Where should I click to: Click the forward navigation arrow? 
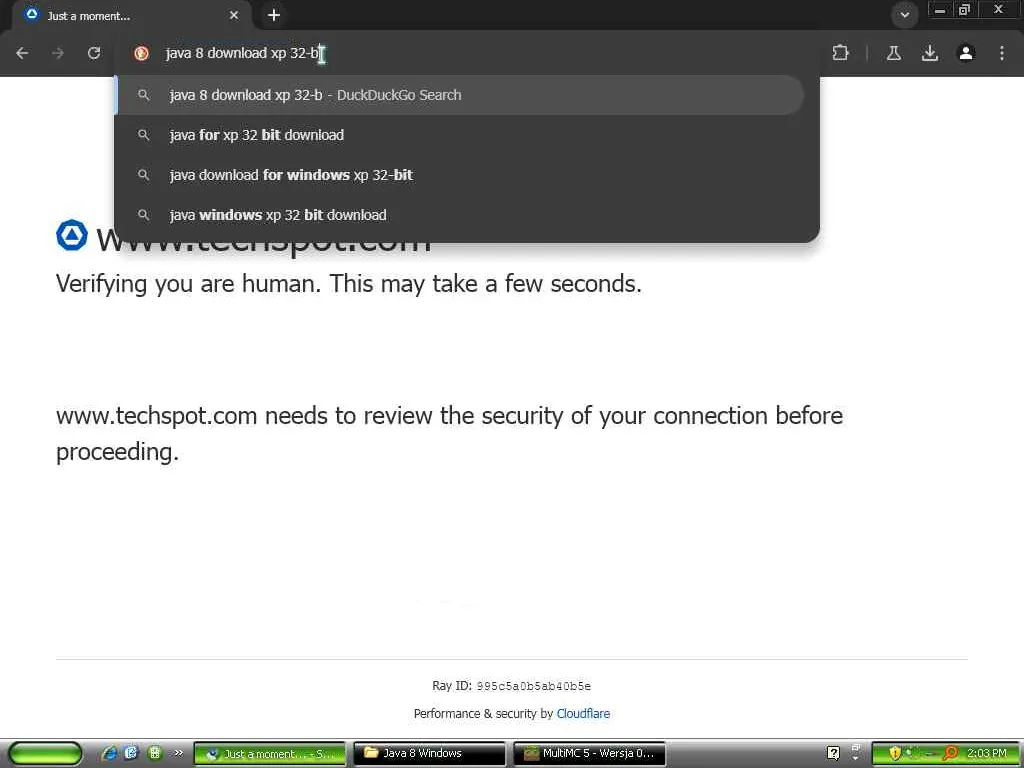click(x=58, y=53)
